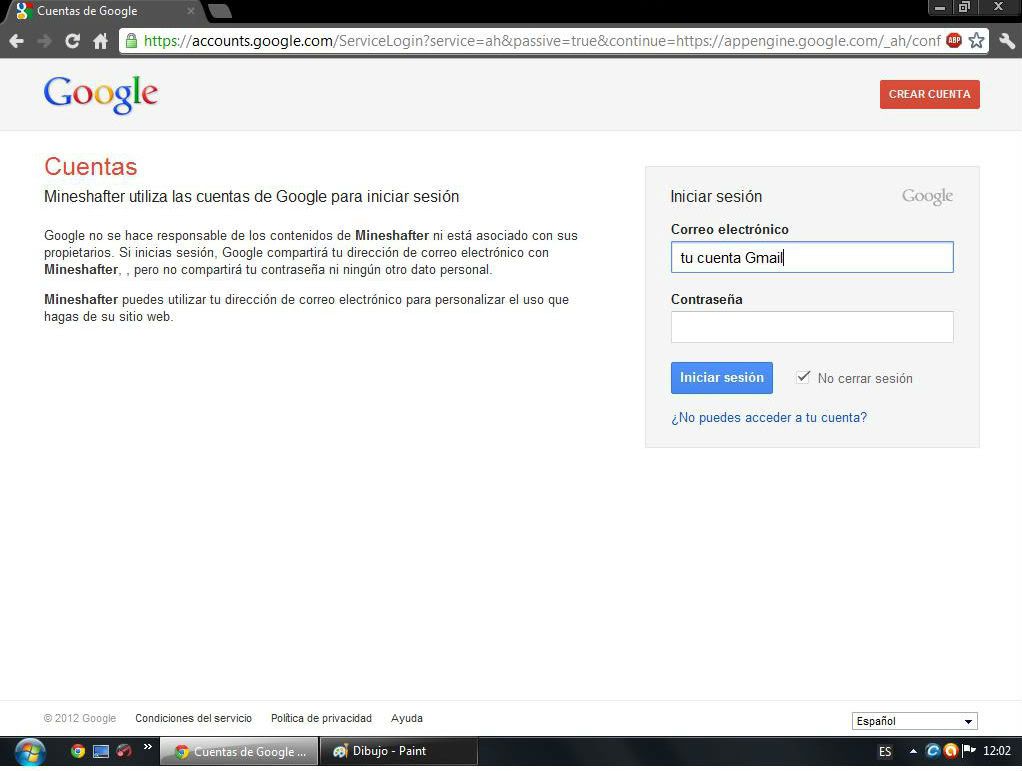Focus the Correo electrónico field
Screen dimensions: 1022x771
pyautogui.click(x=812, y=257)
